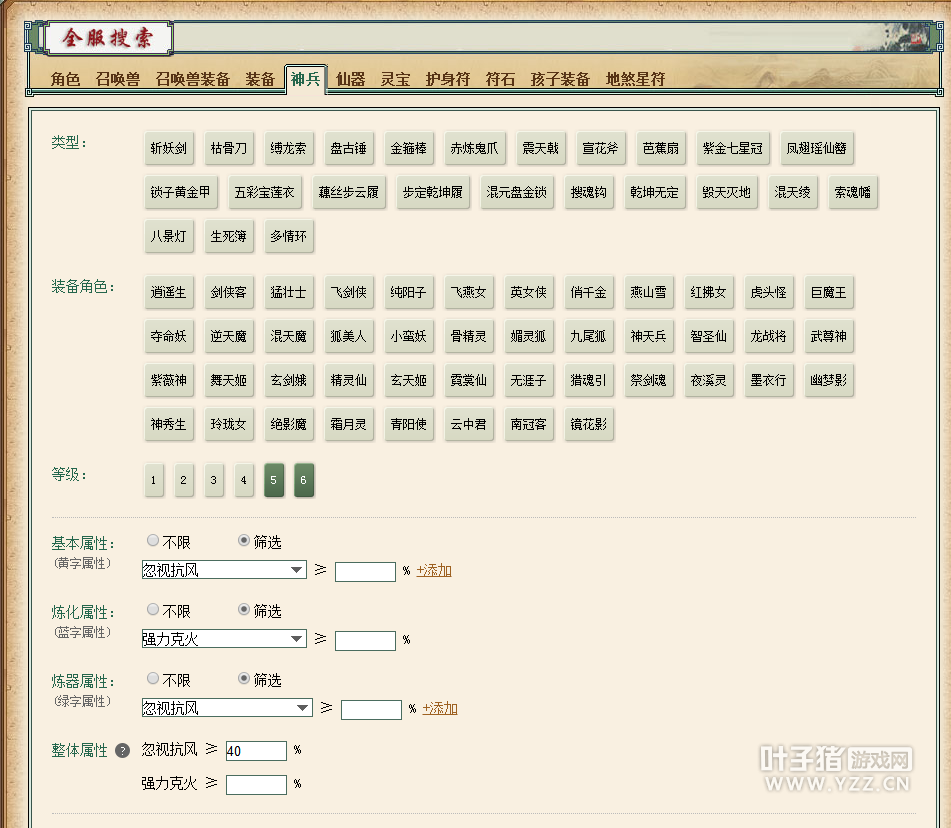
Task: Select level 5 filter
Action: tap(274, 480)
